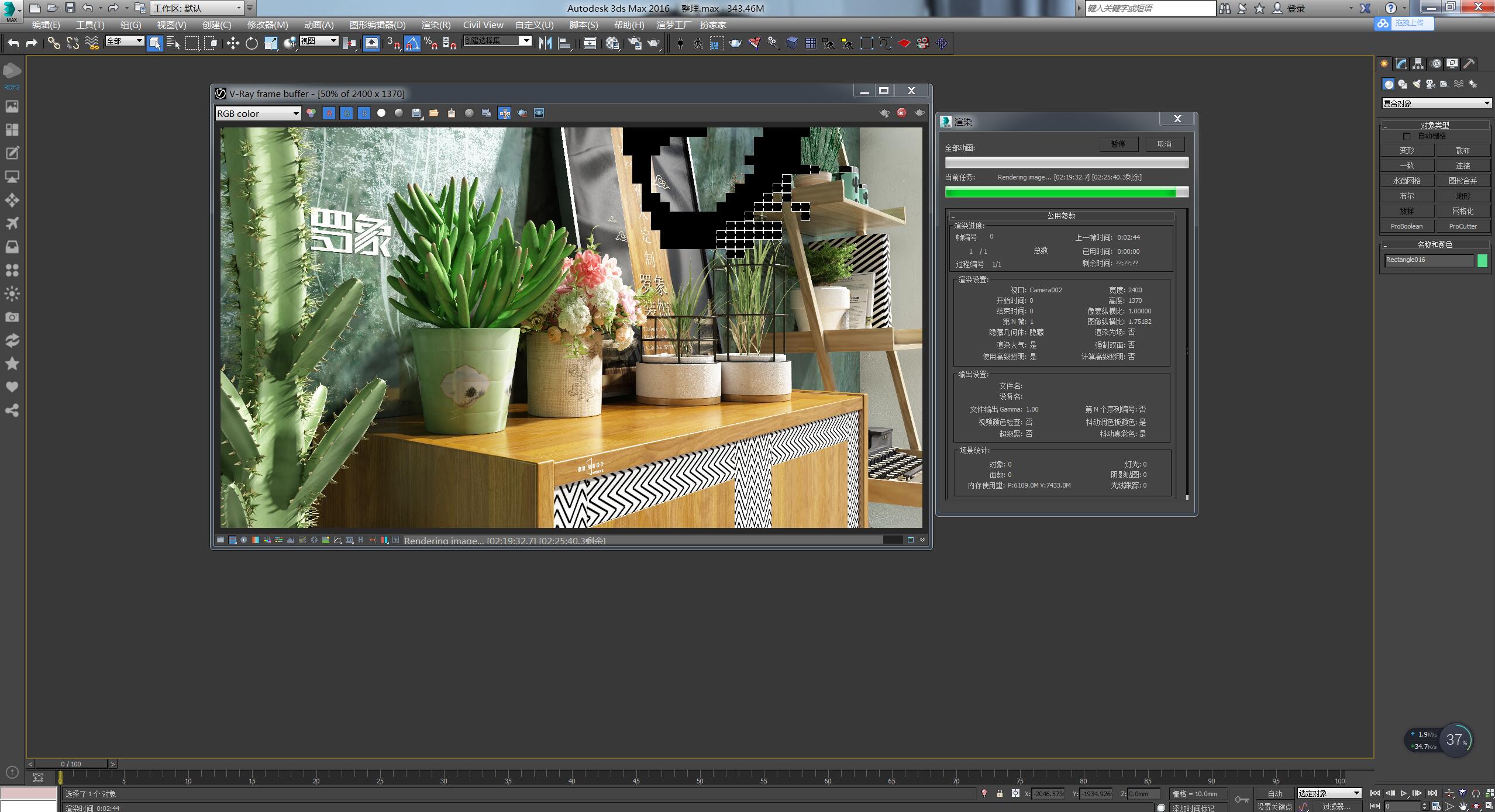This screenshot has width=1495, height=812.
Task: Click the ProCutter object button
Action: [x=1463, y=226]
